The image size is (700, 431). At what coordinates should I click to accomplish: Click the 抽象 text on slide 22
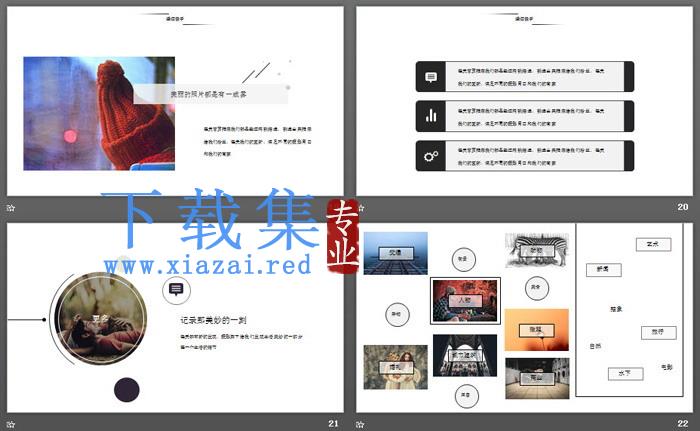click(616, 309)
